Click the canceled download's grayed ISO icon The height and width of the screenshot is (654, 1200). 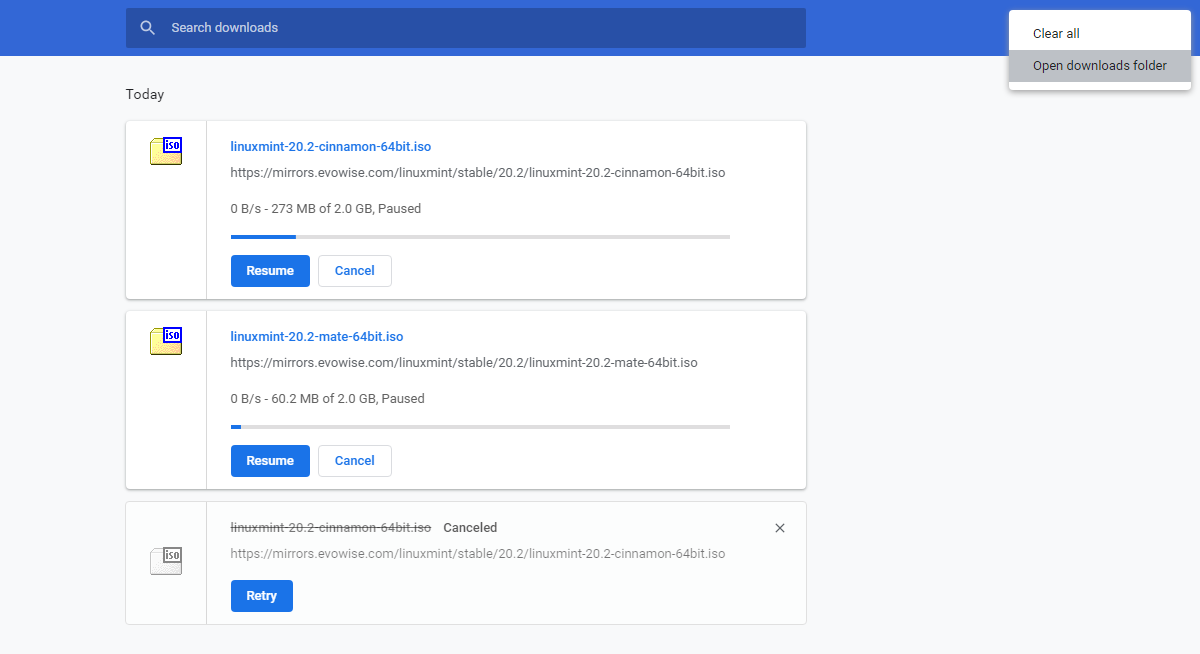(166, 561)
